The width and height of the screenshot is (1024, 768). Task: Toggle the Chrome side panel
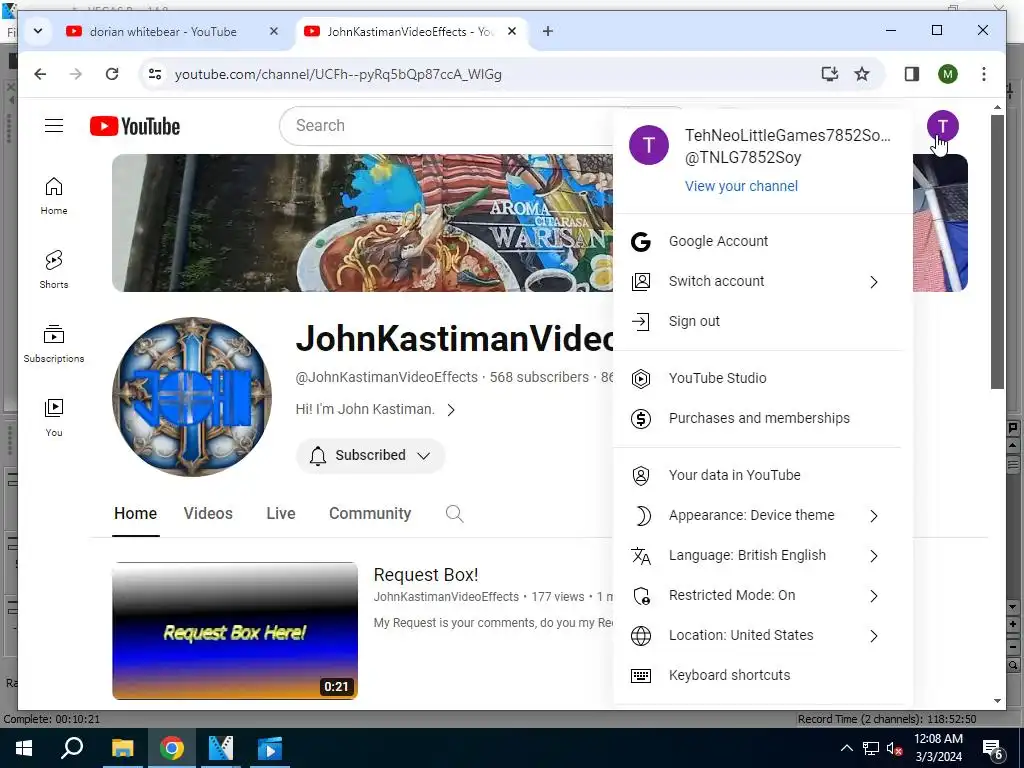click(912, 74)
